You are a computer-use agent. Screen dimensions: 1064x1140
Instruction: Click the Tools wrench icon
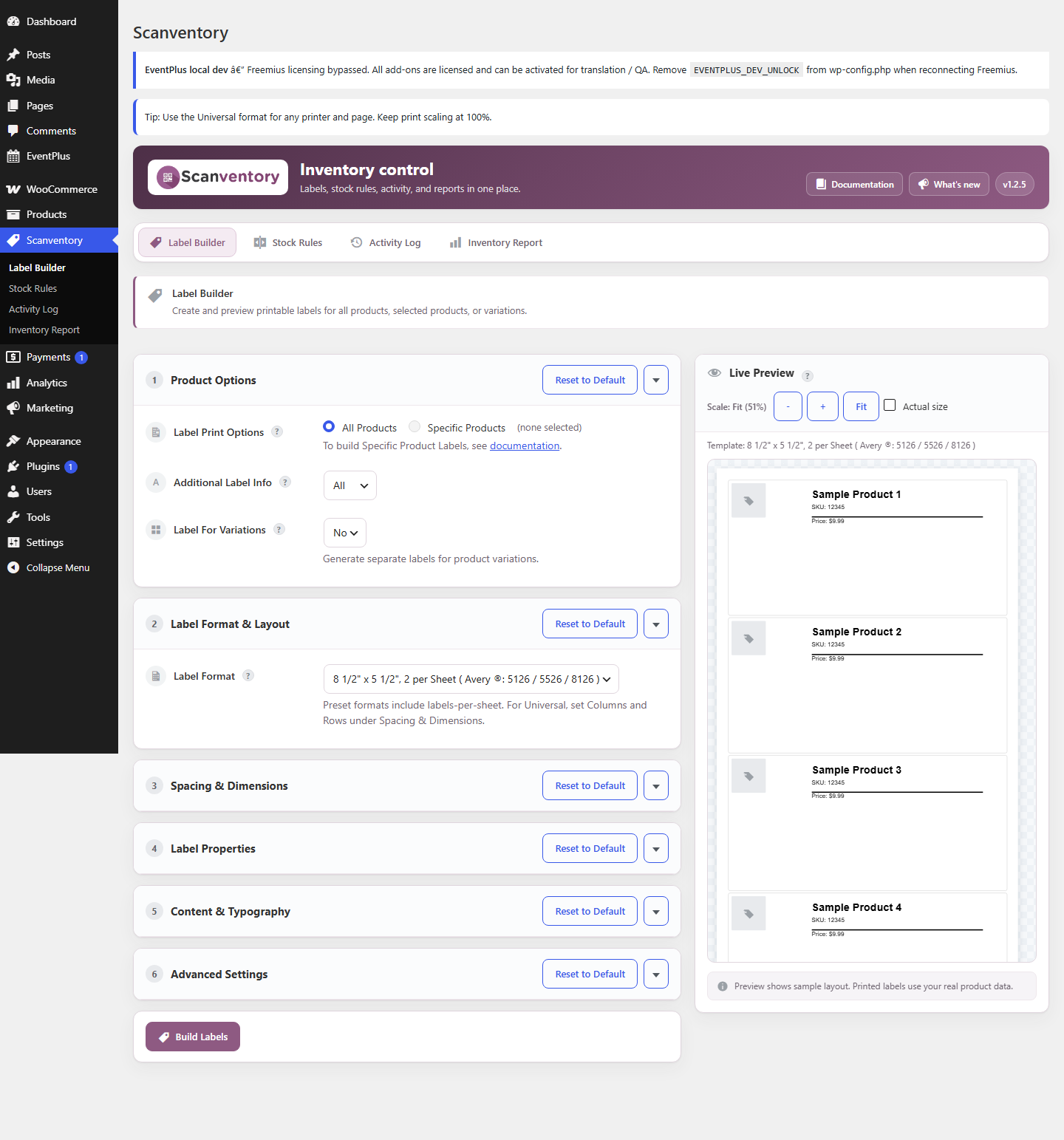(x=13, y=517)
